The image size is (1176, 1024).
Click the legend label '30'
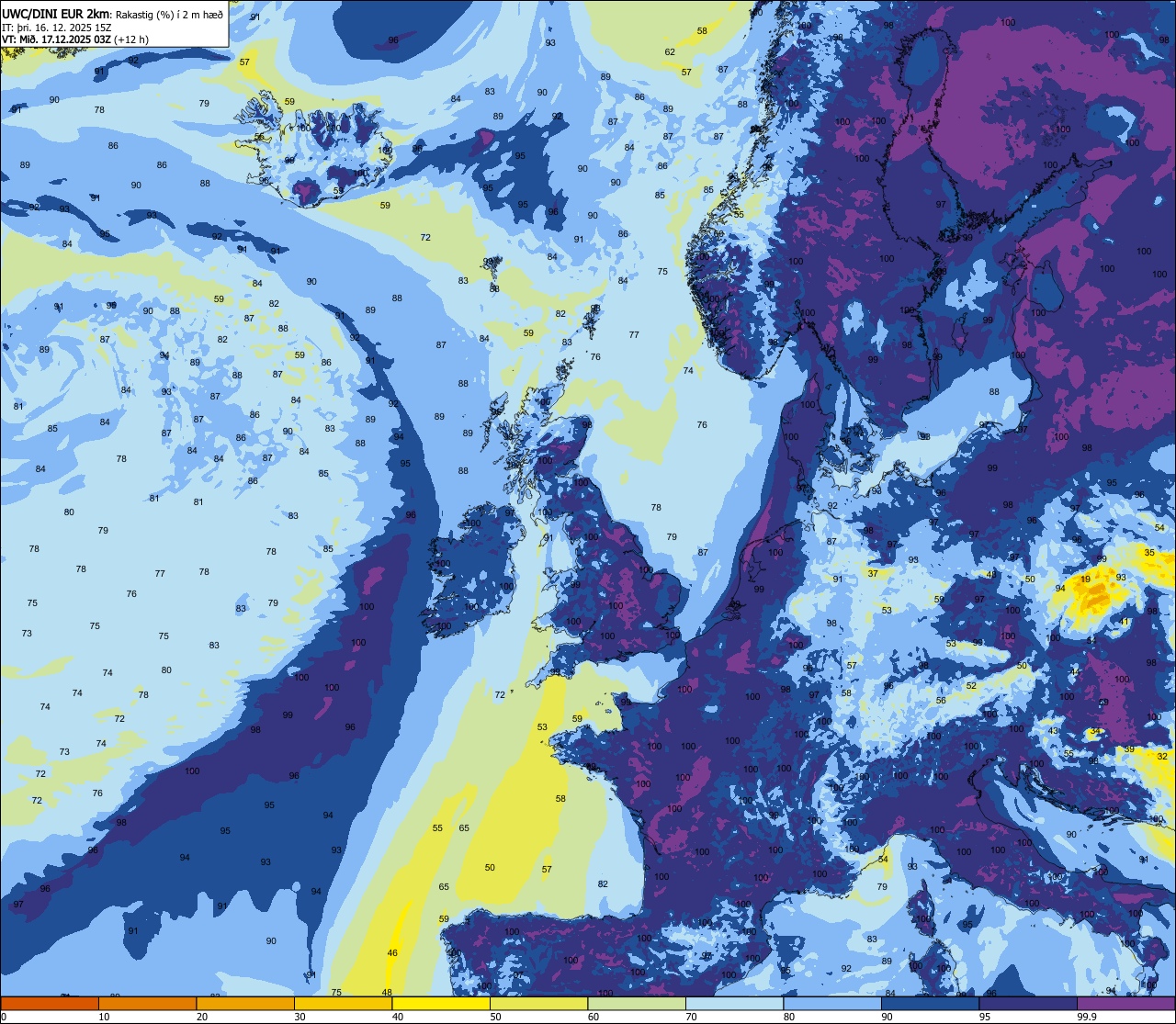click(x=300, y=1017)
